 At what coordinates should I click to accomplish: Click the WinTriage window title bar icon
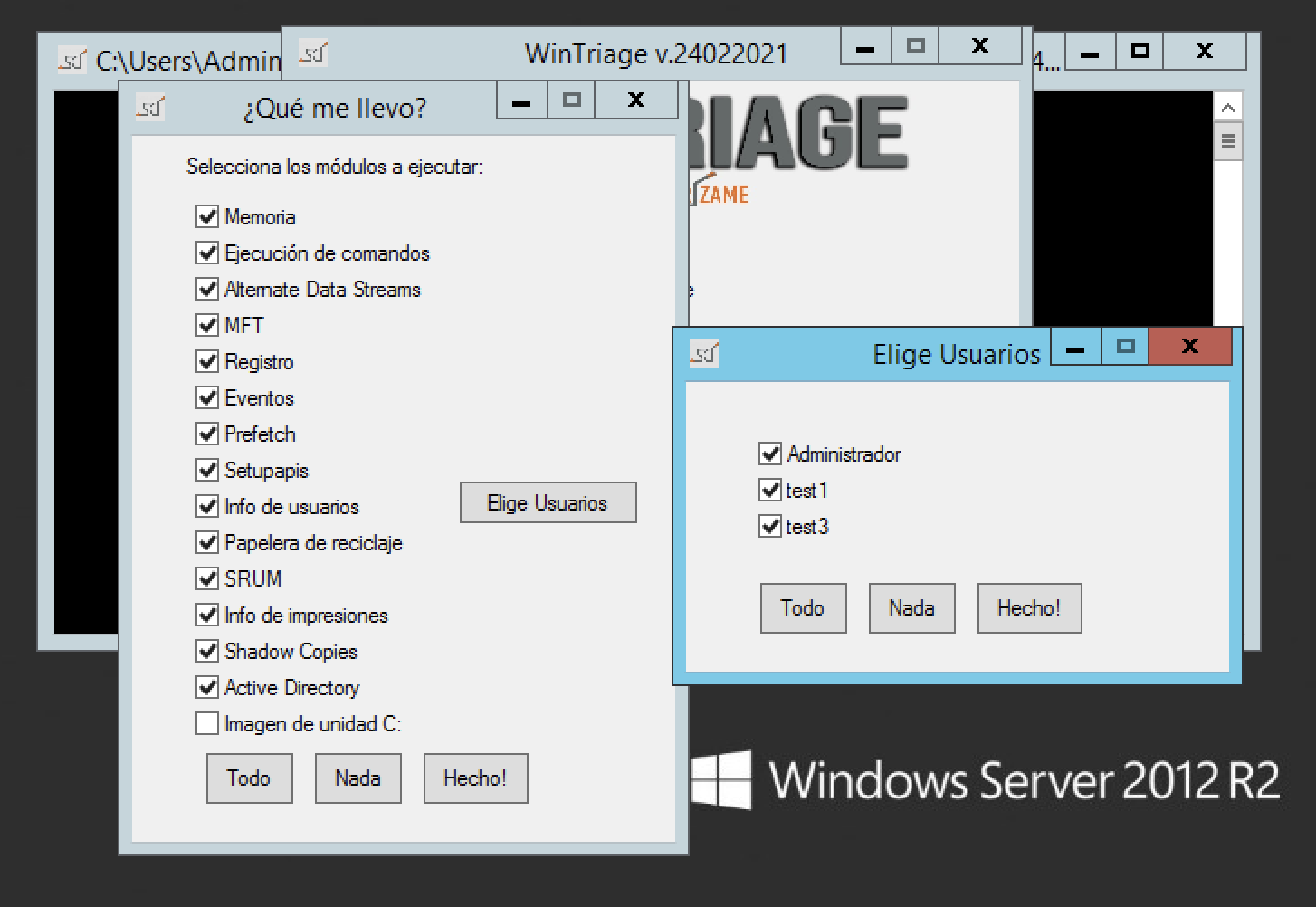tap(313, 53)
